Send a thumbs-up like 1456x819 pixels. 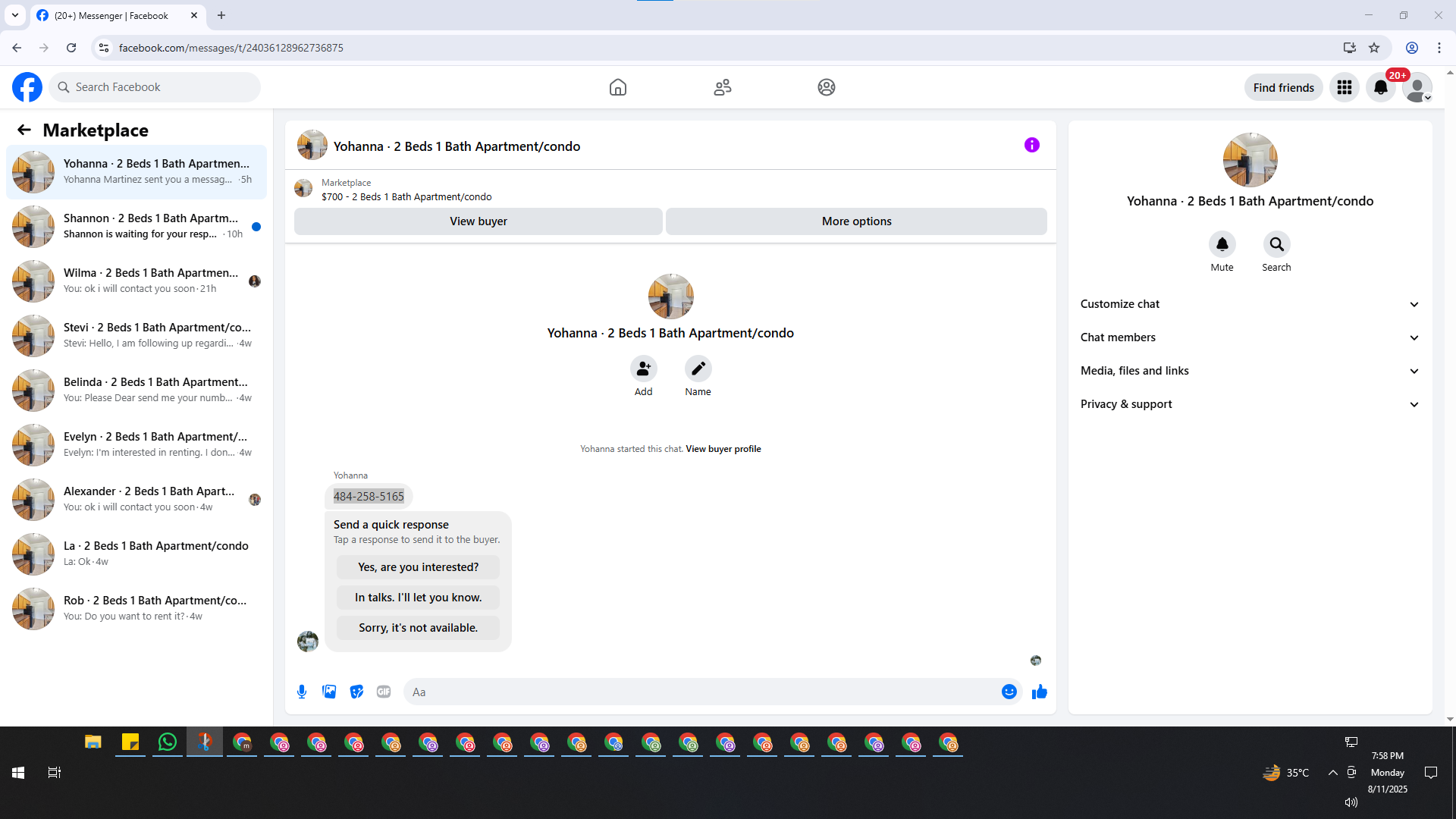tap(1039, 692)
